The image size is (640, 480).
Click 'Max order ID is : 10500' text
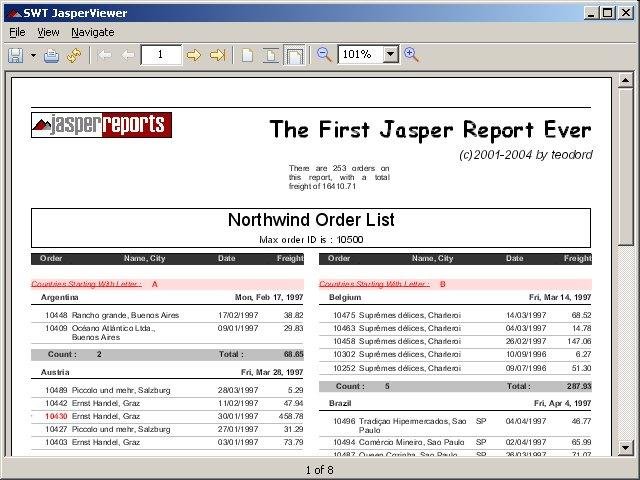pyautogui.click(x=311, y=240)
